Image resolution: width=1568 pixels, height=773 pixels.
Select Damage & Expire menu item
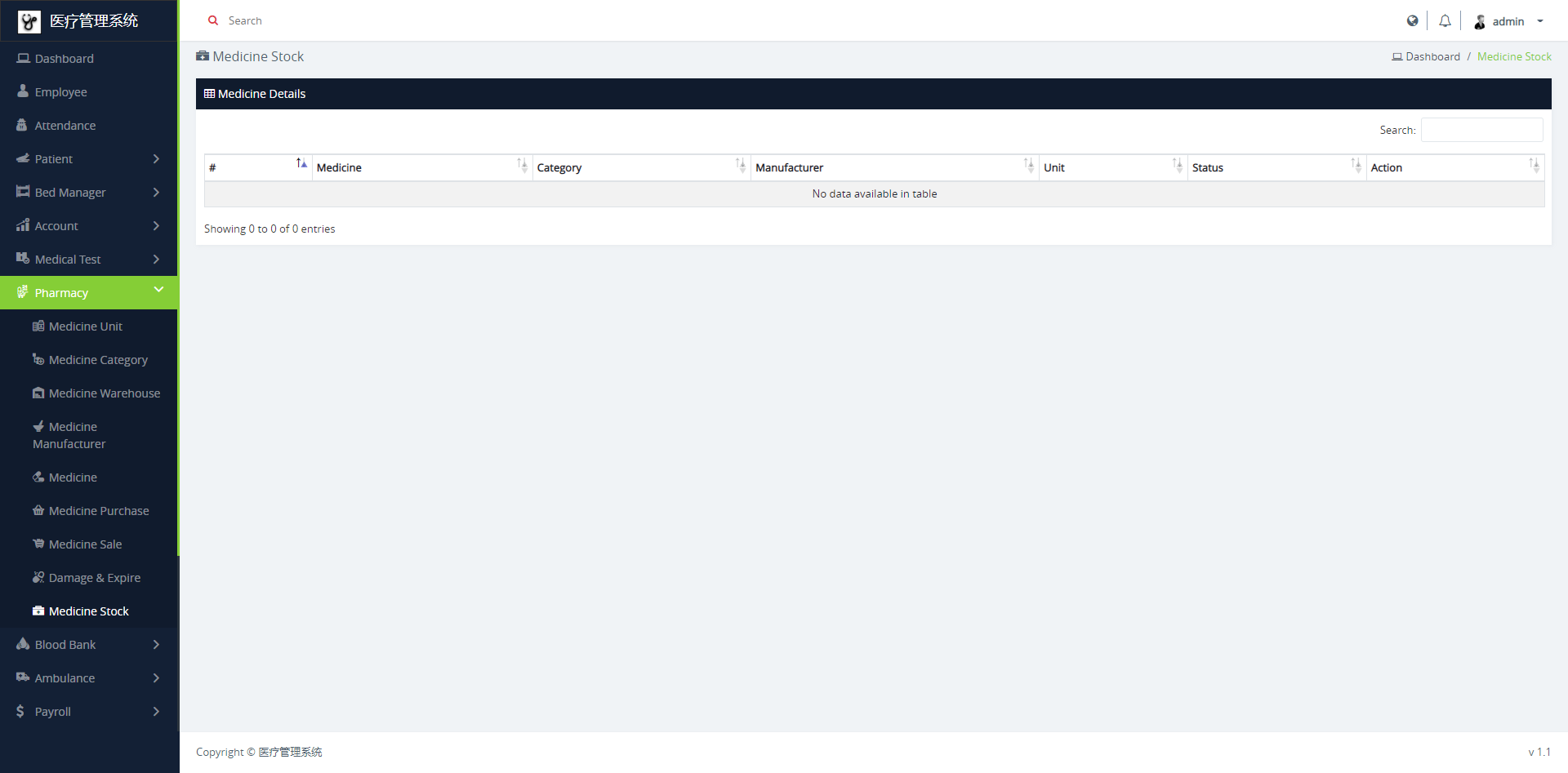point(94,578)
